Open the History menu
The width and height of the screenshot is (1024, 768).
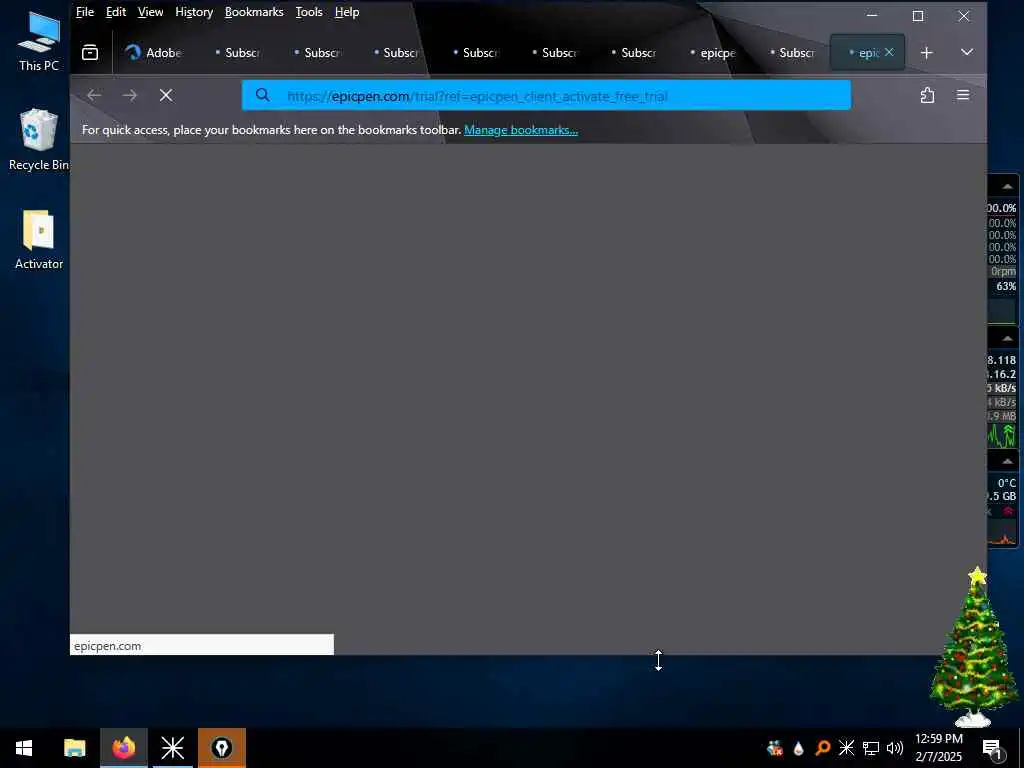[194, 12]
